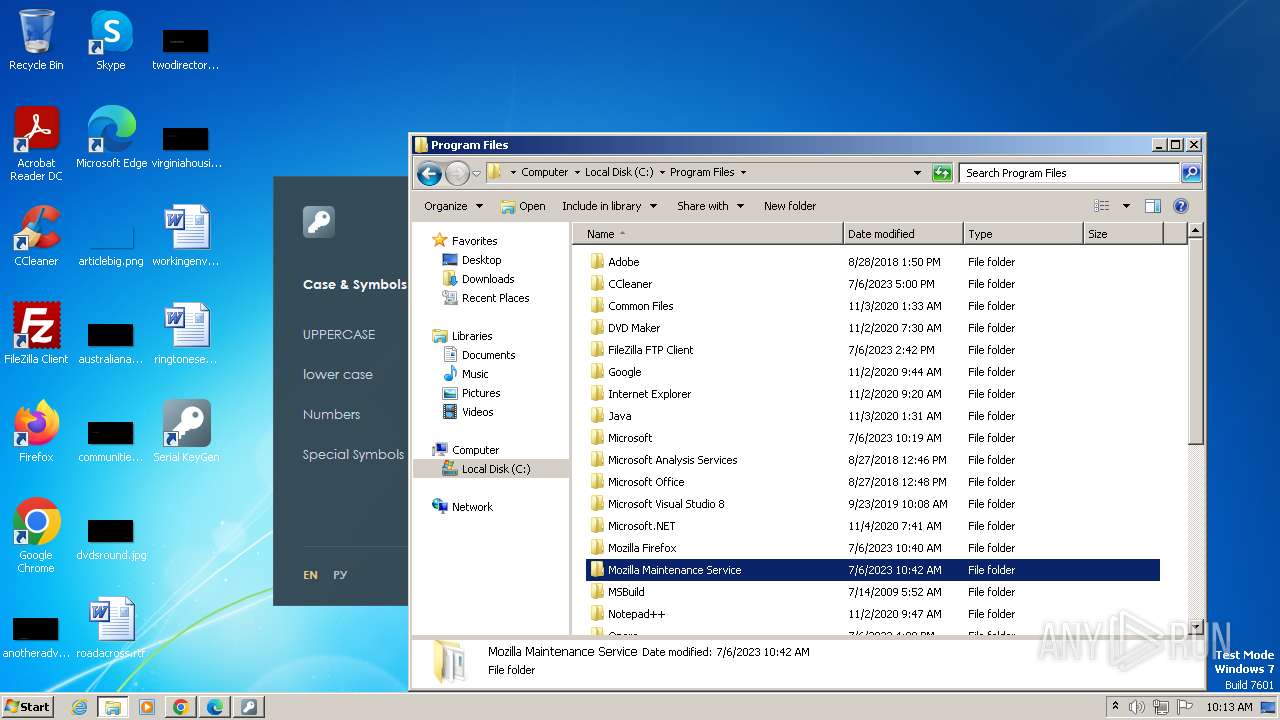Sort by the Date modified column
Viewport: 1280px width, 720px height.
(x=904, y=234)
